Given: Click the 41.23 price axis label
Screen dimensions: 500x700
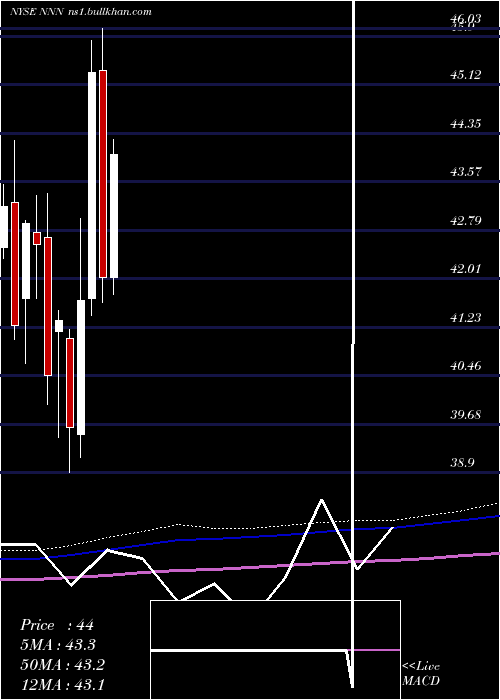Looking at the screenshot, I should [x=466, y=317].
